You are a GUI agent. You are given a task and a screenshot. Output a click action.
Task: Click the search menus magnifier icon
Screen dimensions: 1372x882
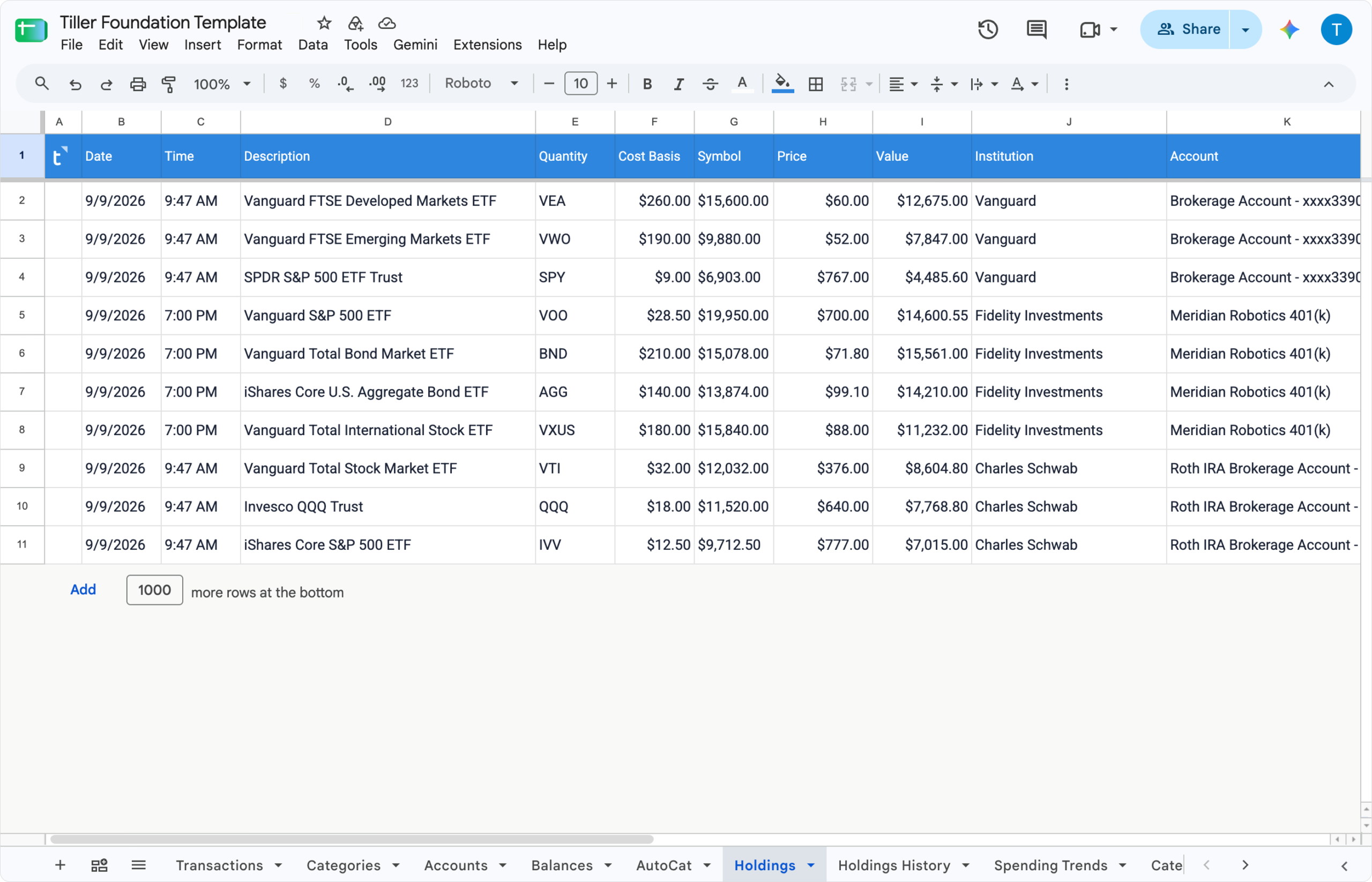41,84
